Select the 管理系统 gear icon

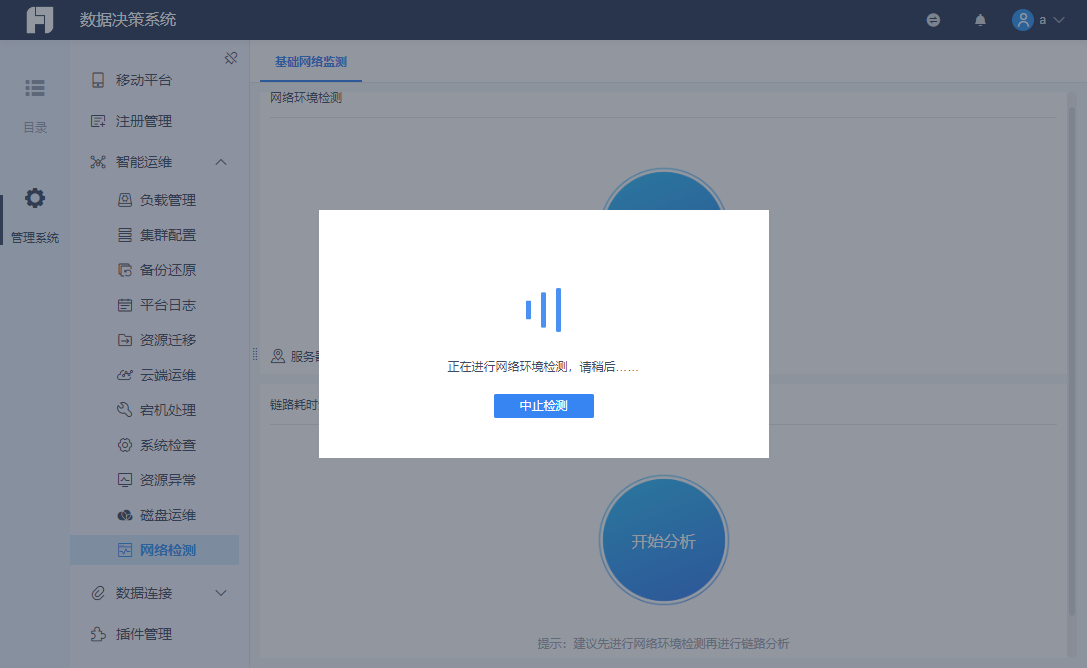coord(35,198)
